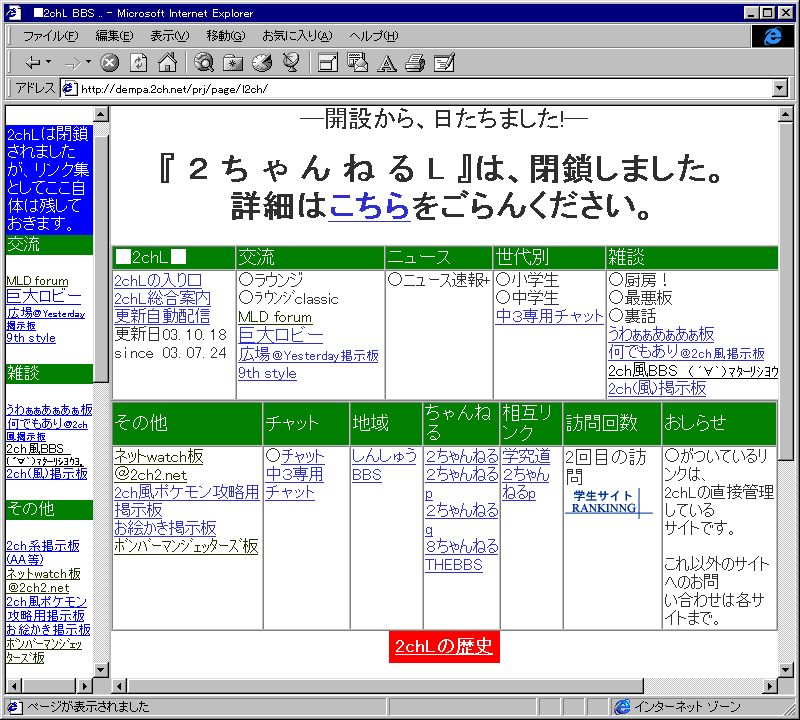Click the おしらせ column header
Viewport: 800px width, 720px height.
point(719,423)
